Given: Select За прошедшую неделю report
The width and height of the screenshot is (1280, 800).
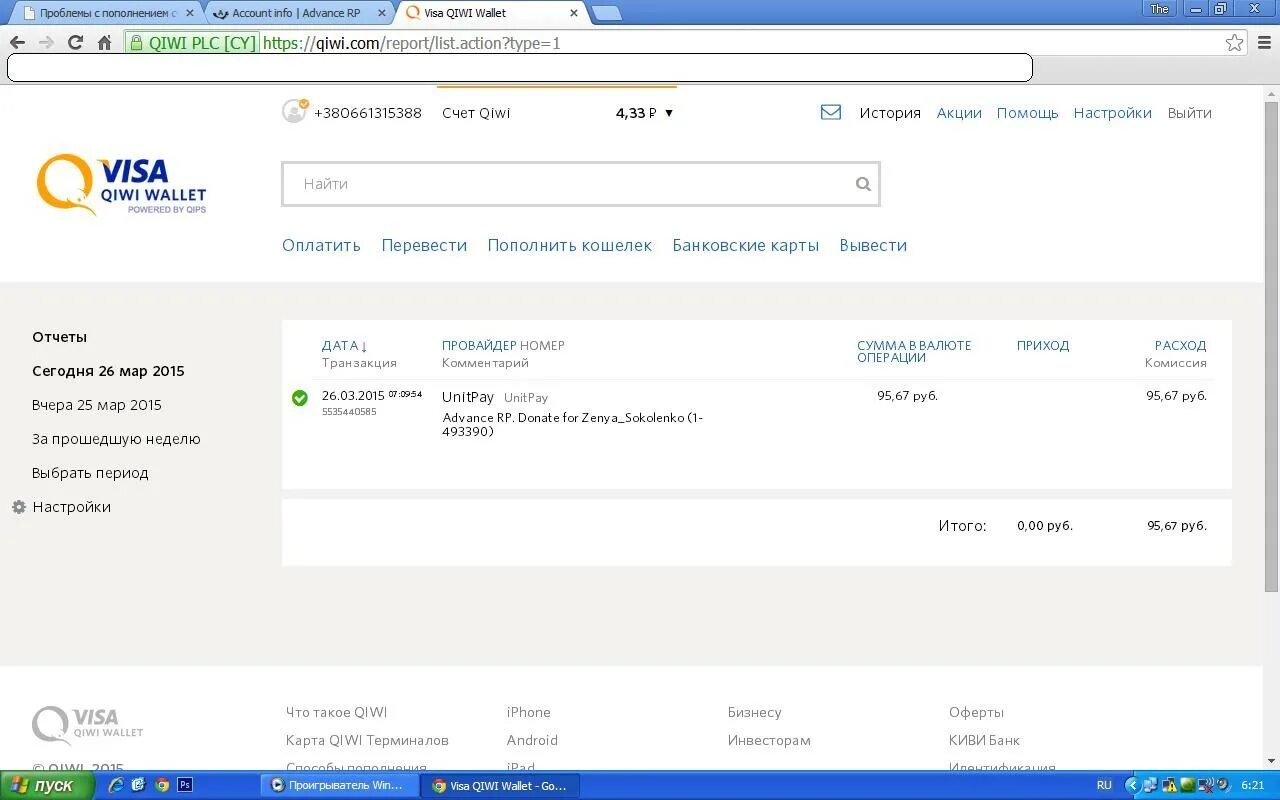Looking at the screenshot, I should (116, 439).
